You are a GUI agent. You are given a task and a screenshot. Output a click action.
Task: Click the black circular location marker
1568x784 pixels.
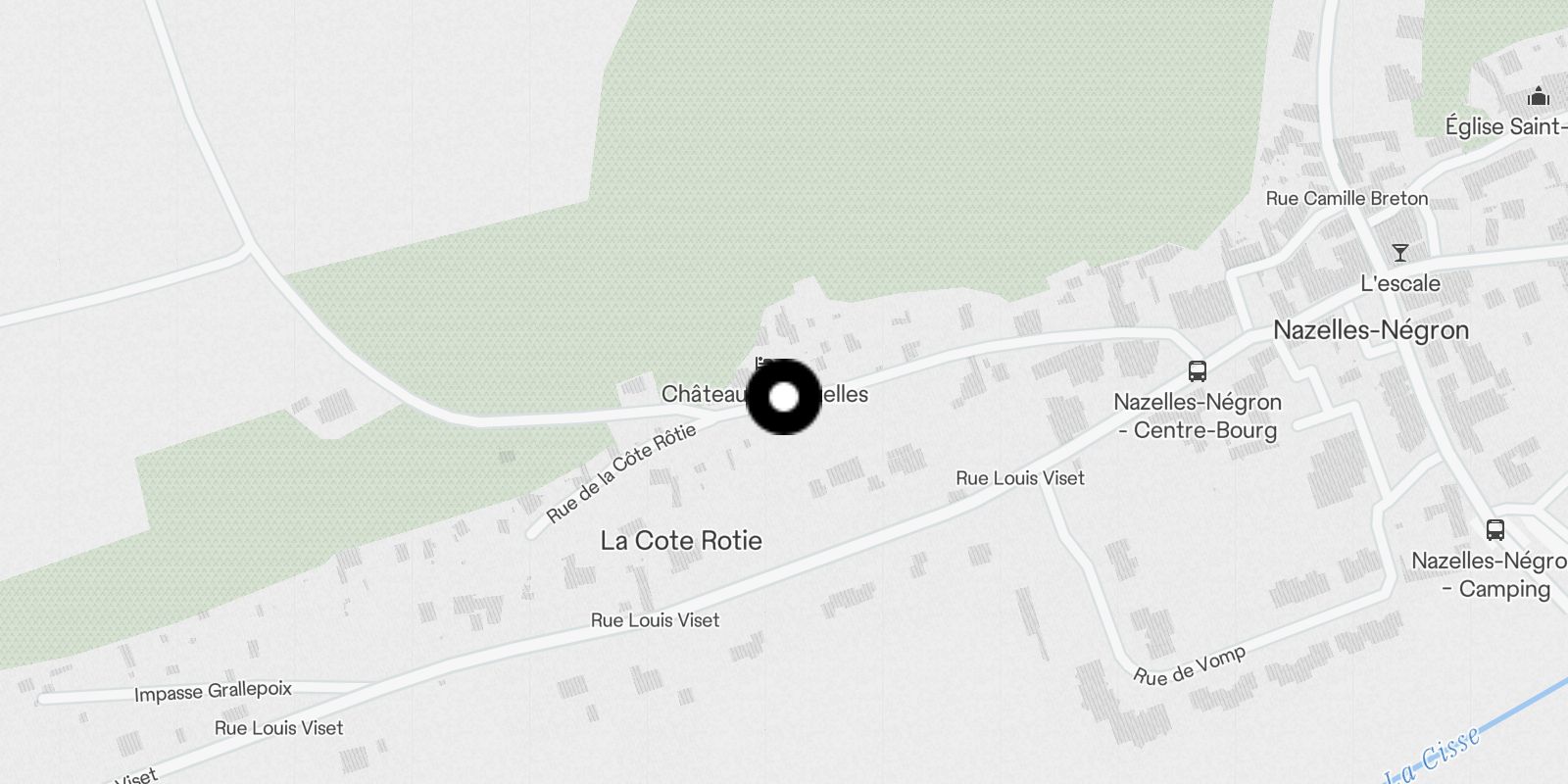(784, 397)
